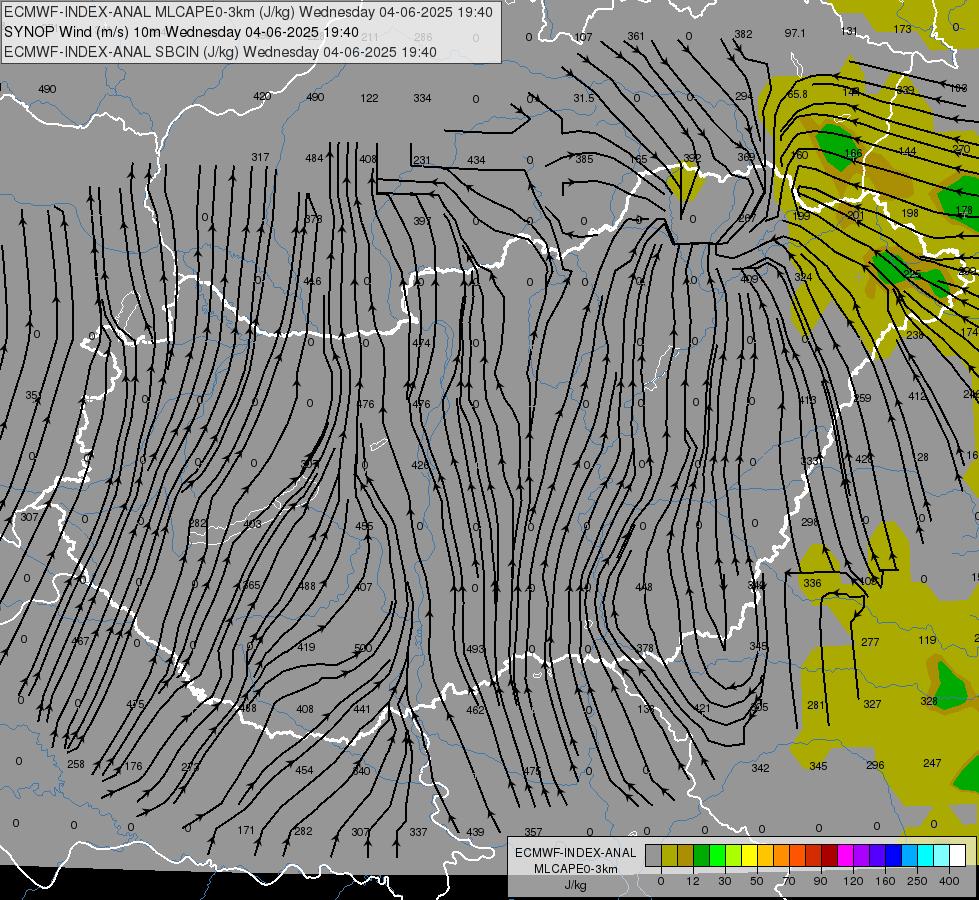Select the '90' legend scale value

pos(820,881)
